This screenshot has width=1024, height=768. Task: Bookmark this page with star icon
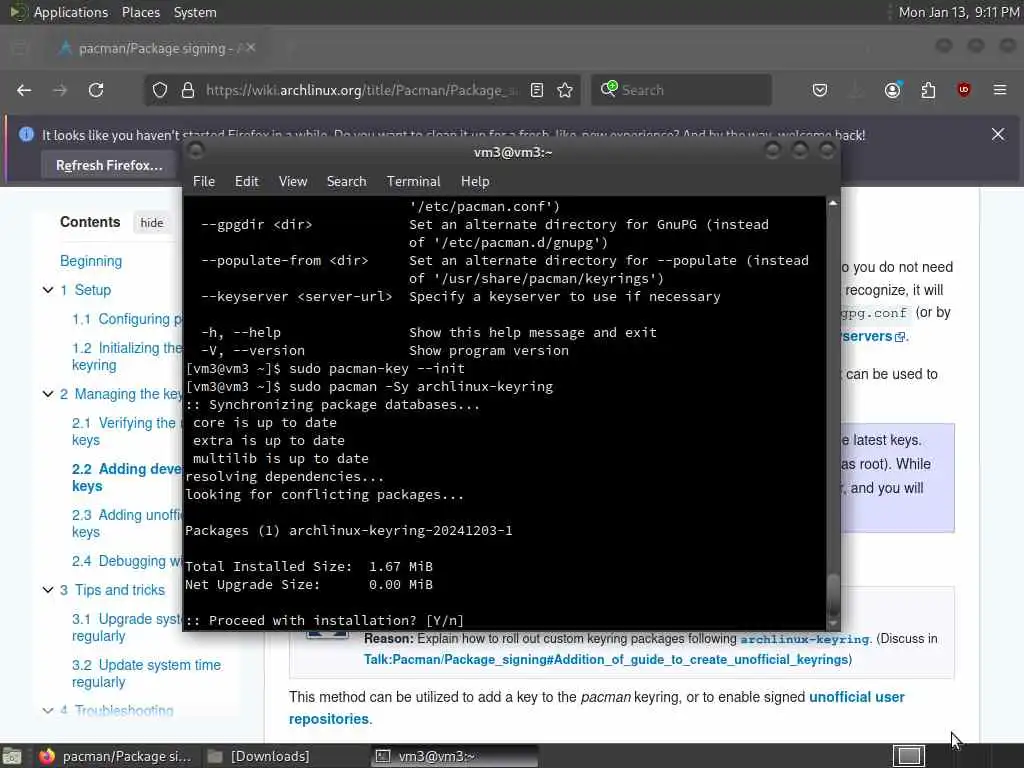coord(566,90)
